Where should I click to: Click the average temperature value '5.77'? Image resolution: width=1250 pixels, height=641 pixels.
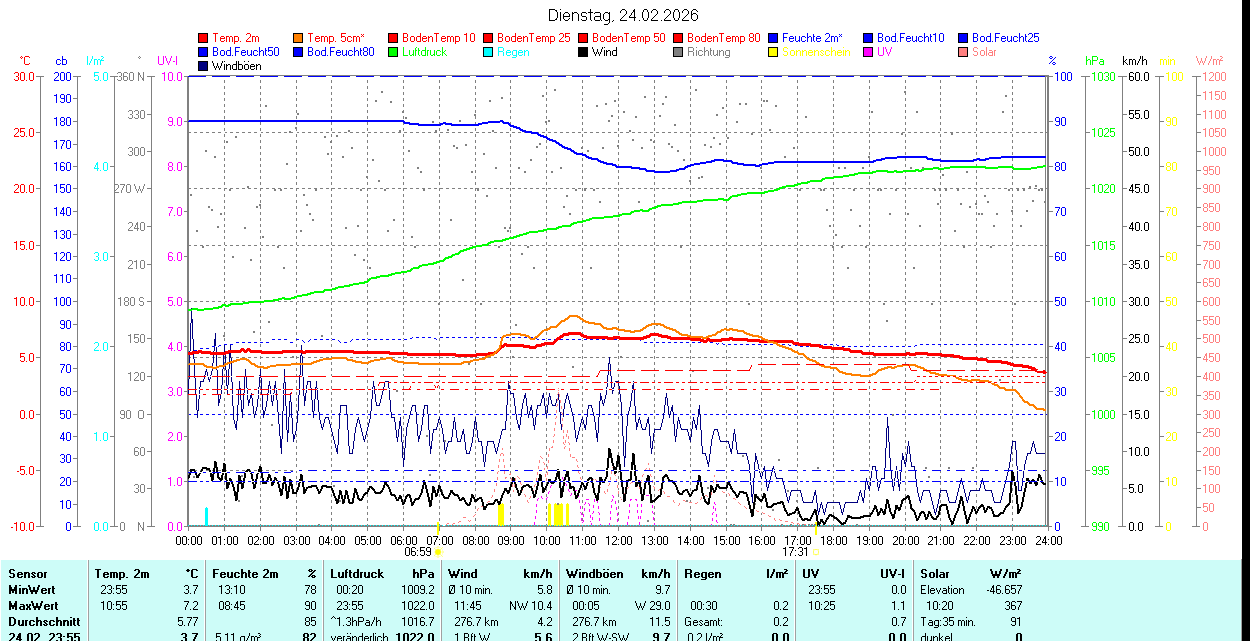coord(186,622)
